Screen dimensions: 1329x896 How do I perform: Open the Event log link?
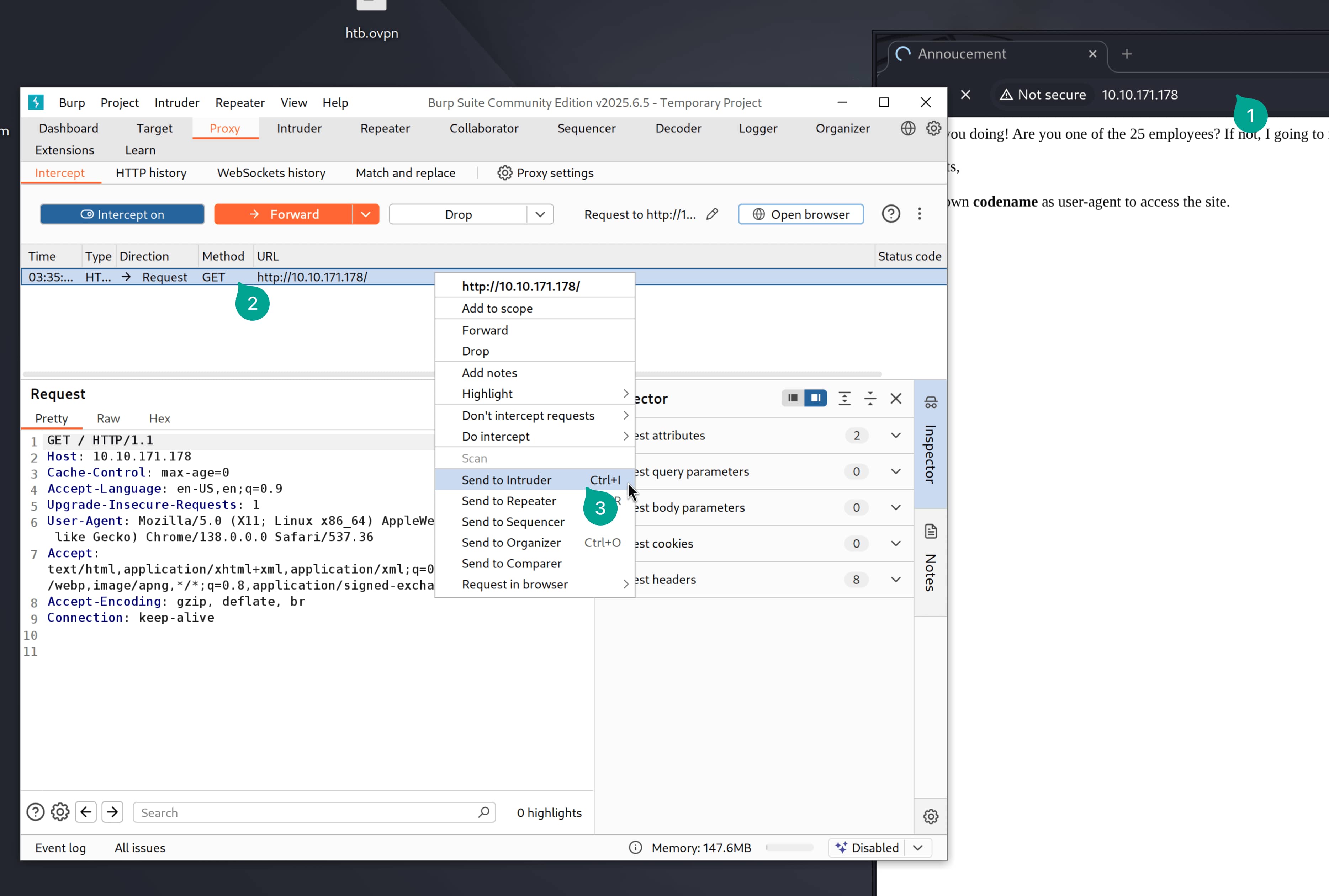(60, 847)
